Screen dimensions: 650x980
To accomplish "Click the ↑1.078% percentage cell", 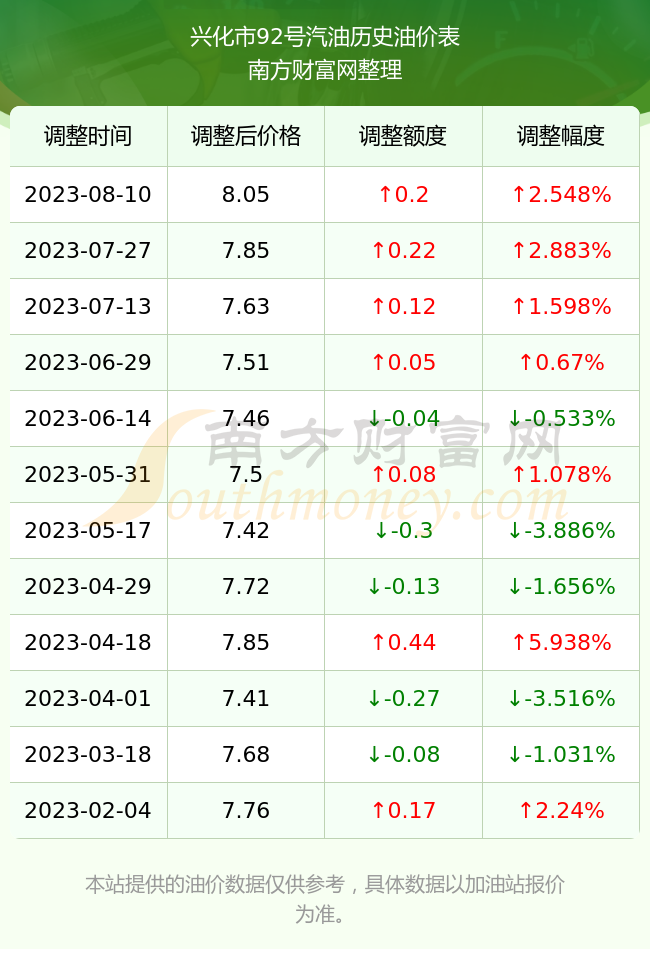I will pos(561,474).
